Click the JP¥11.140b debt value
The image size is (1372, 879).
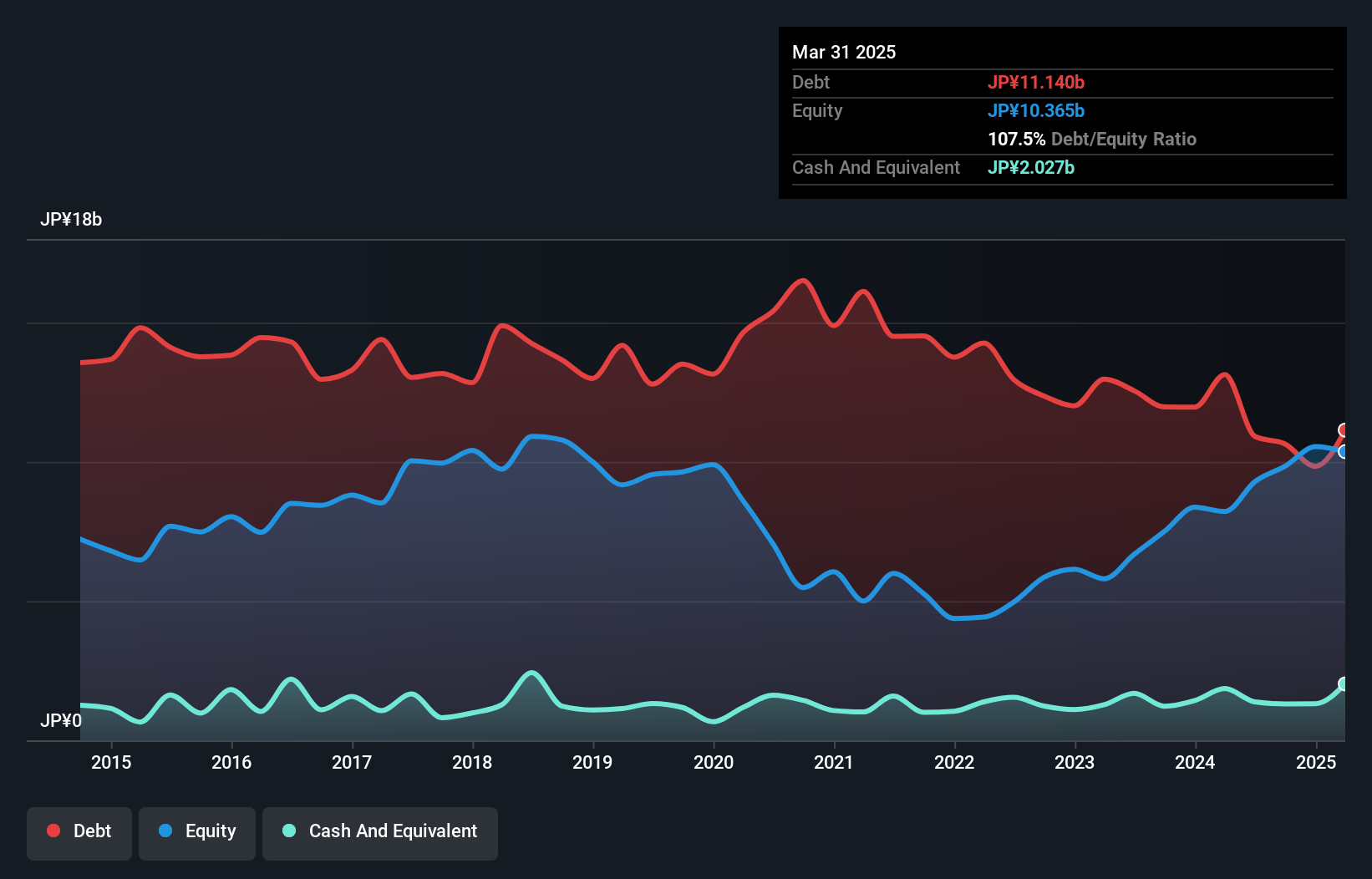tap(1036, 82)
